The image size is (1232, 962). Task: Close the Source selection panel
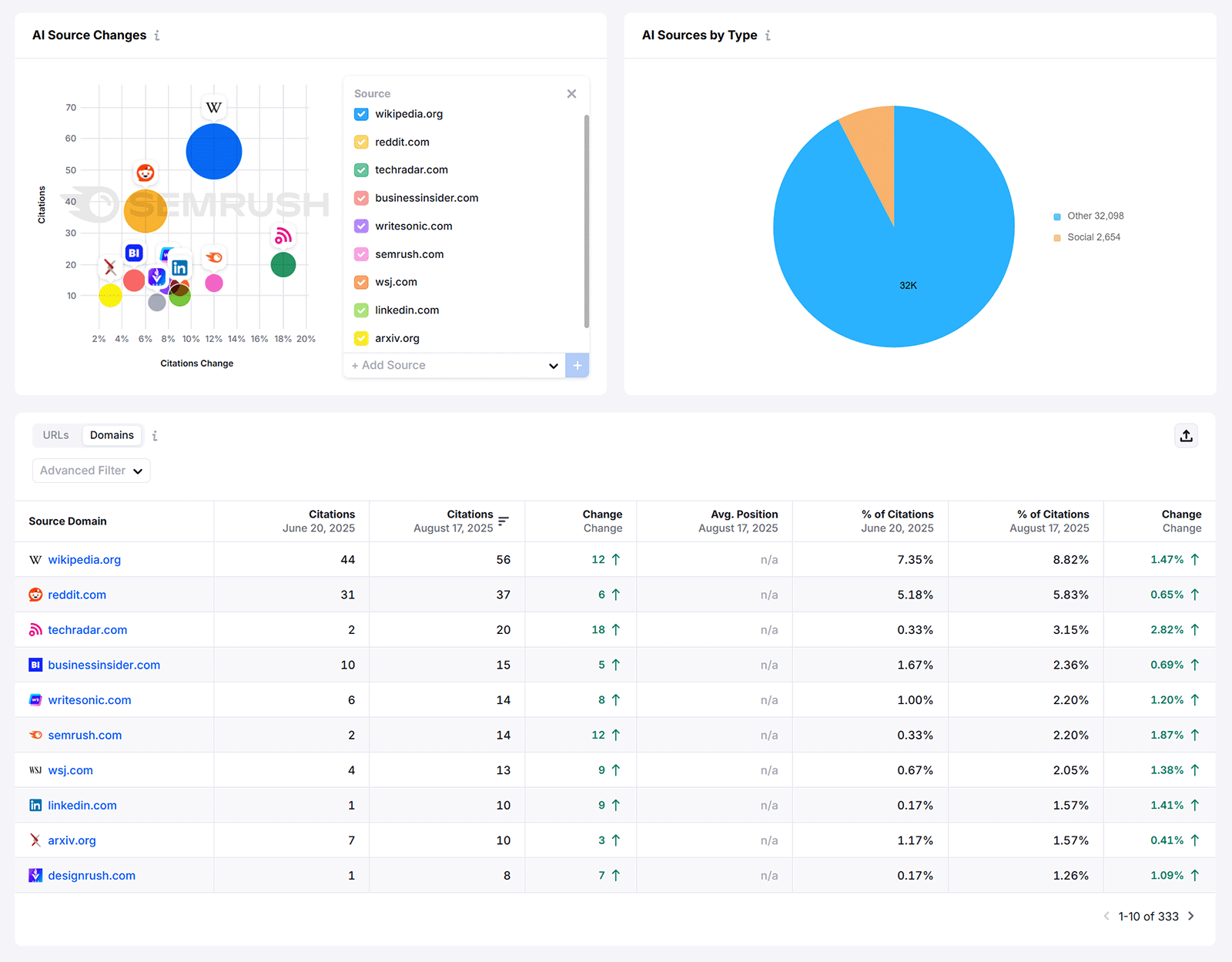571,93
